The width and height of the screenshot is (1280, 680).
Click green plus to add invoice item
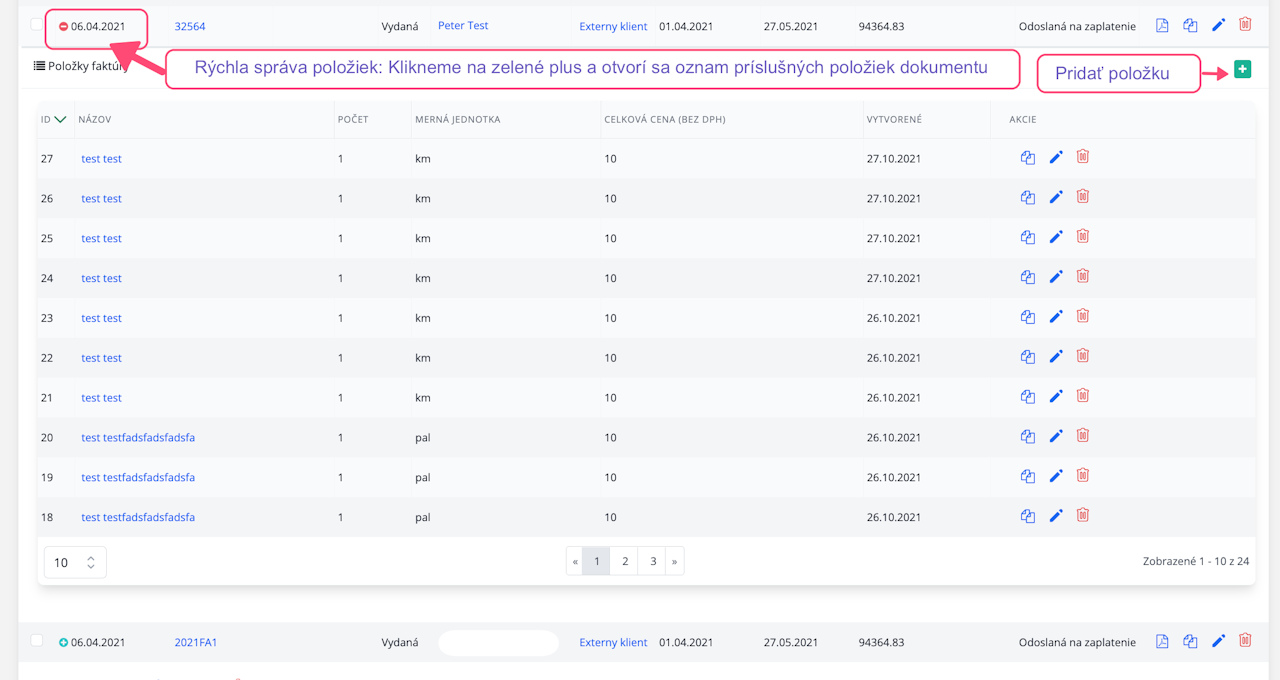[x=1242, y=70]
